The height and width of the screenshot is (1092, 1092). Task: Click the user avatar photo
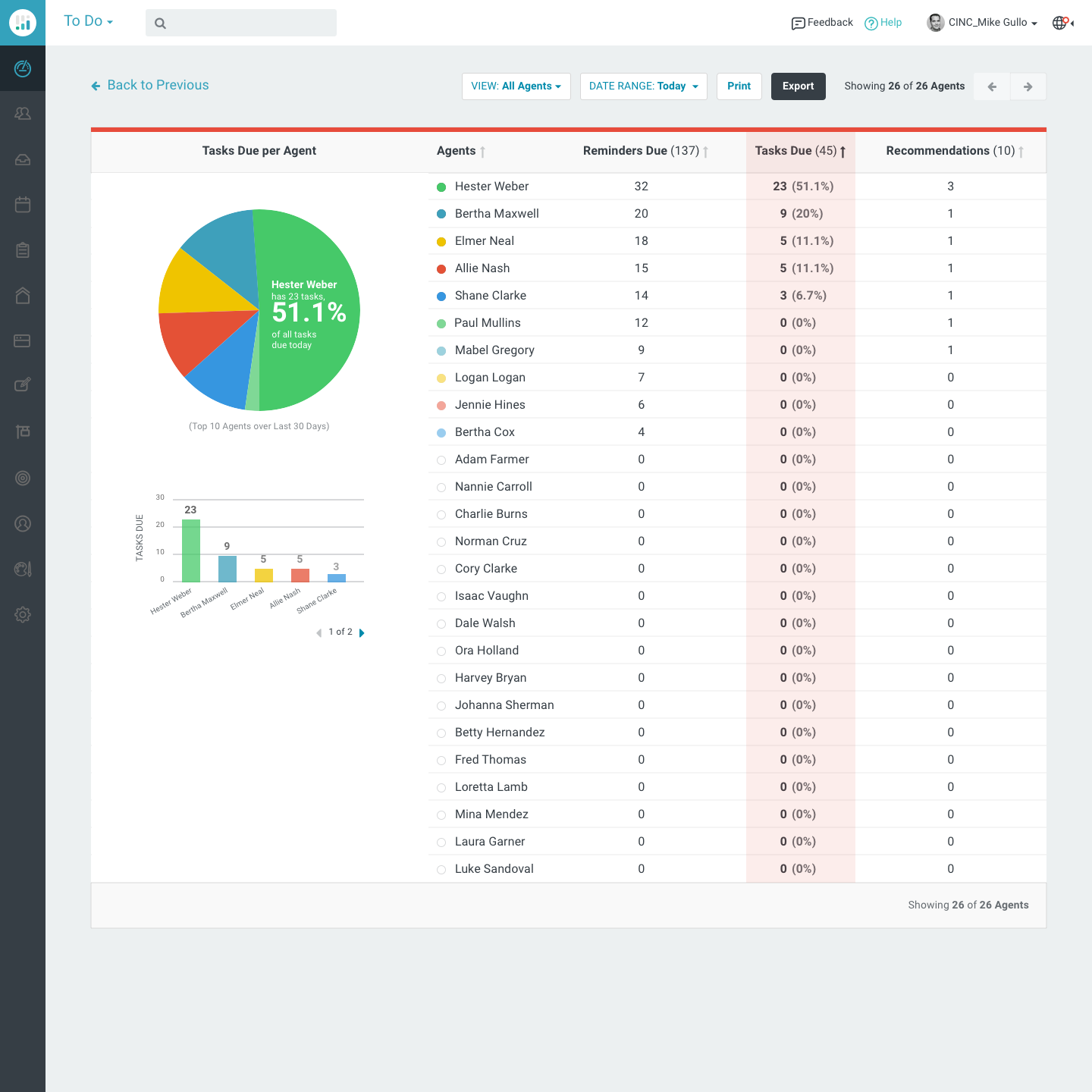coord(936,23)
